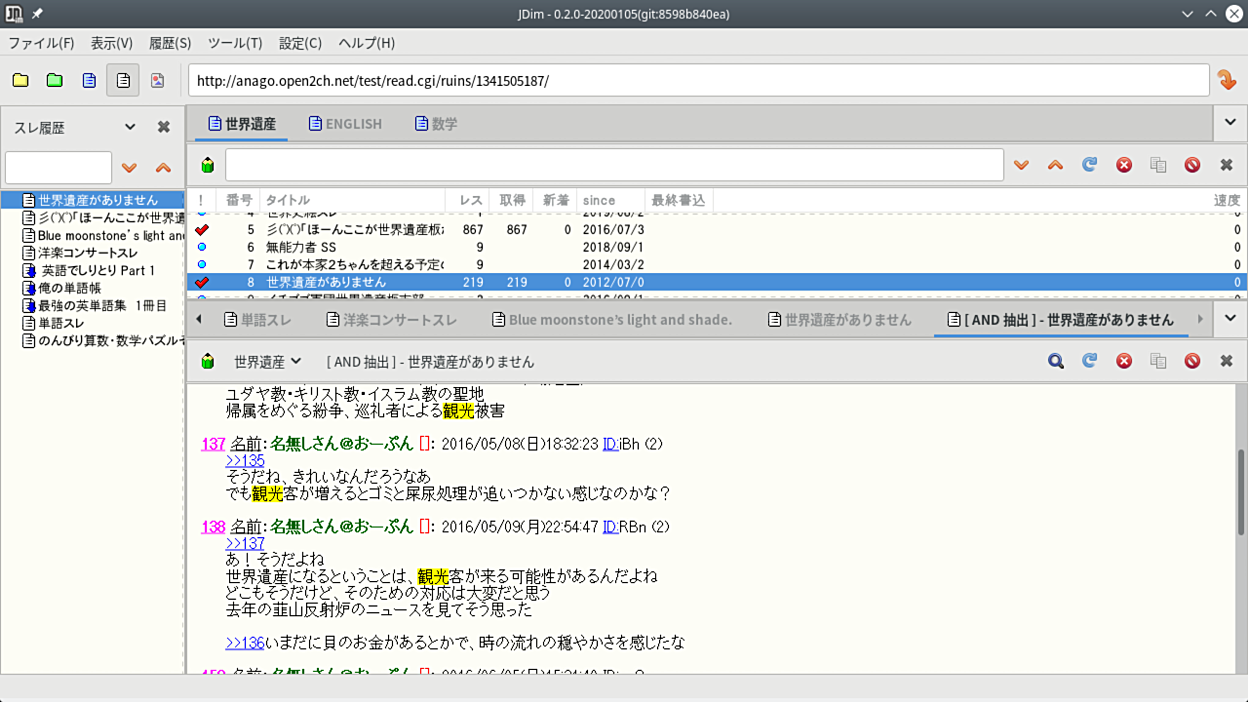Toggle the blue thread list view button
This screenshot has width=1248, height=702.
pos(89,80)
